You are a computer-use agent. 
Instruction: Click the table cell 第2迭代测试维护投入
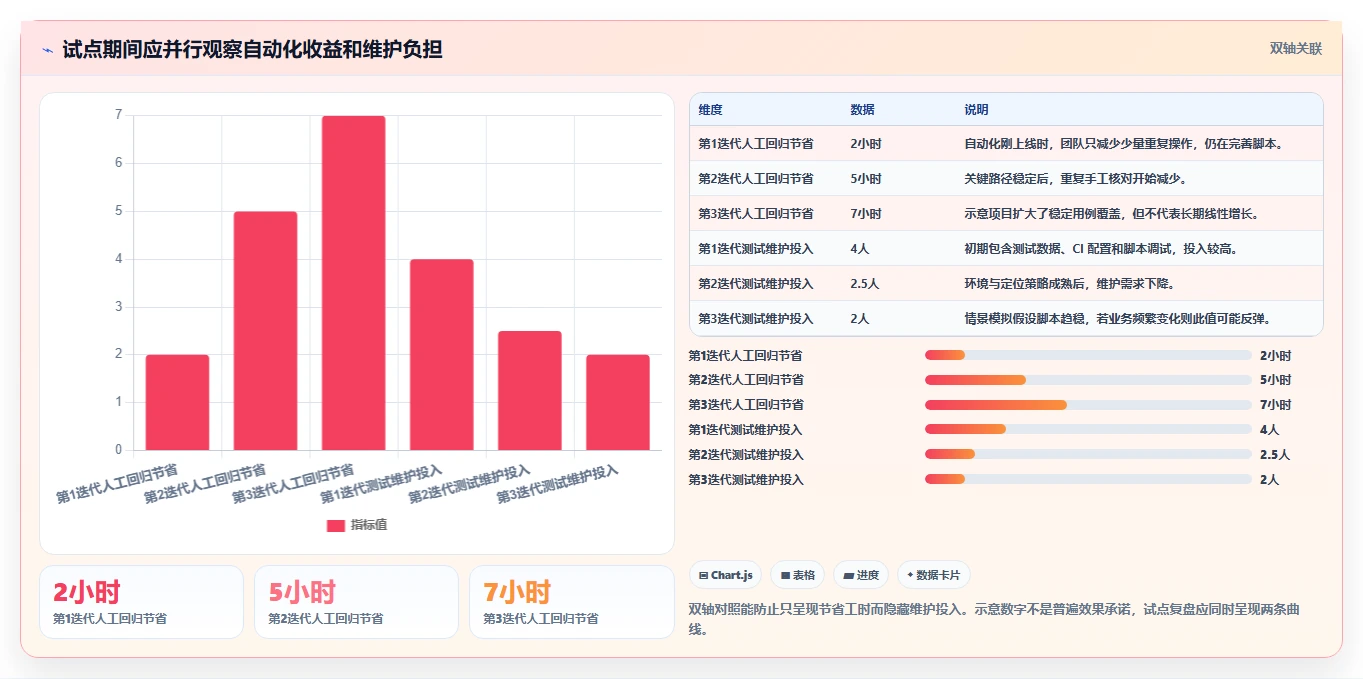tap(755, 284)
